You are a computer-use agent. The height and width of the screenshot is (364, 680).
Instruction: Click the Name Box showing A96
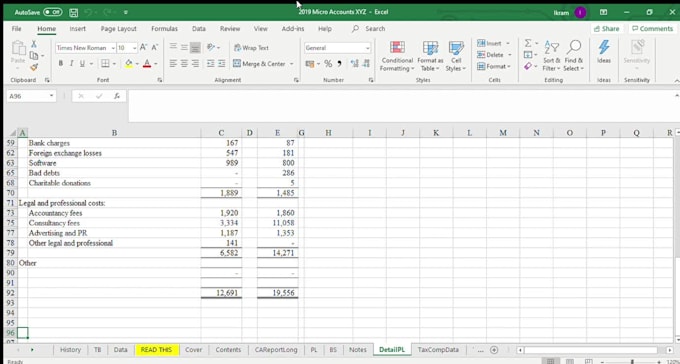[31, 96]
